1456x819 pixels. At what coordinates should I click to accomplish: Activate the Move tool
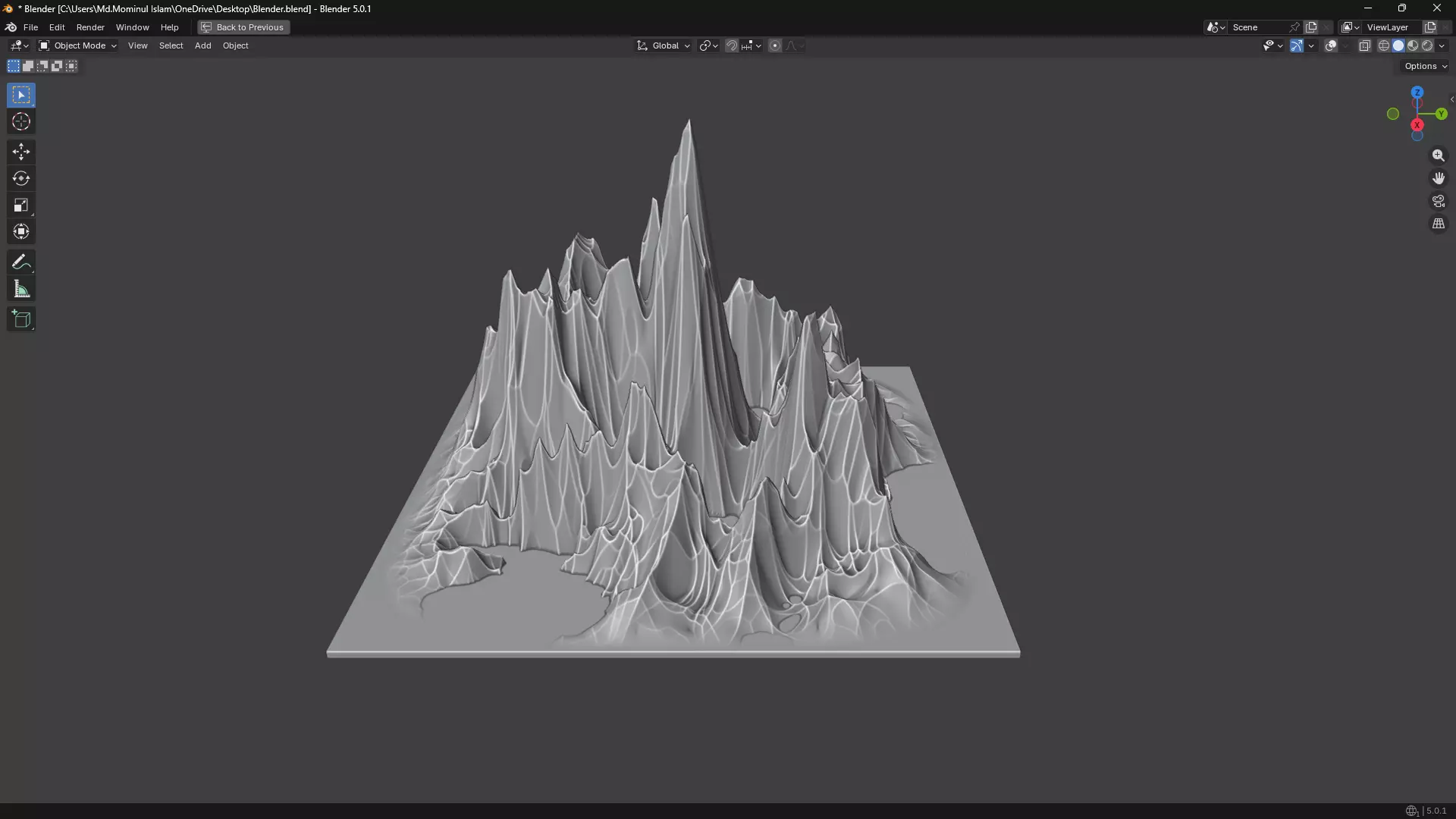[21, 152]
